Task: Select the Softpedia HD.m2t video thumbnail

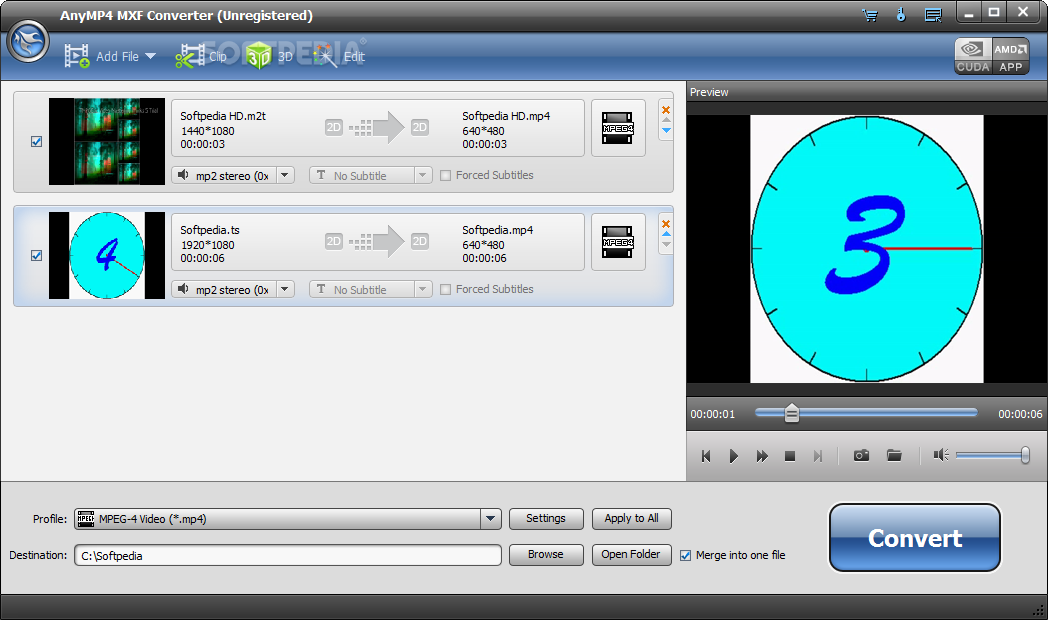Action: pos(107,142)
